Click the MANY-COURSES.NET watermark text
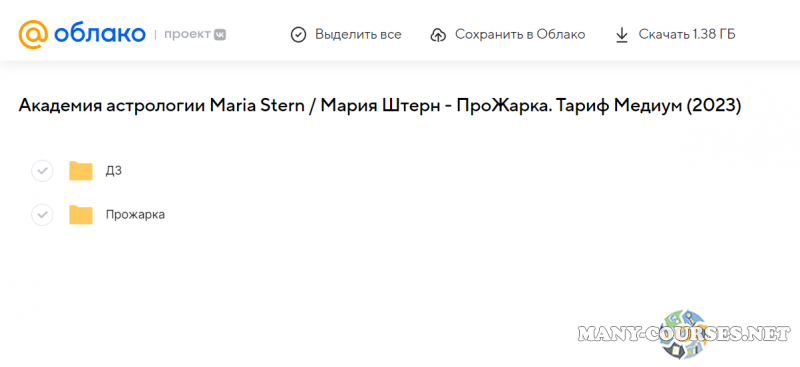Viewport: 800px width, 367px height. [684, 334]
